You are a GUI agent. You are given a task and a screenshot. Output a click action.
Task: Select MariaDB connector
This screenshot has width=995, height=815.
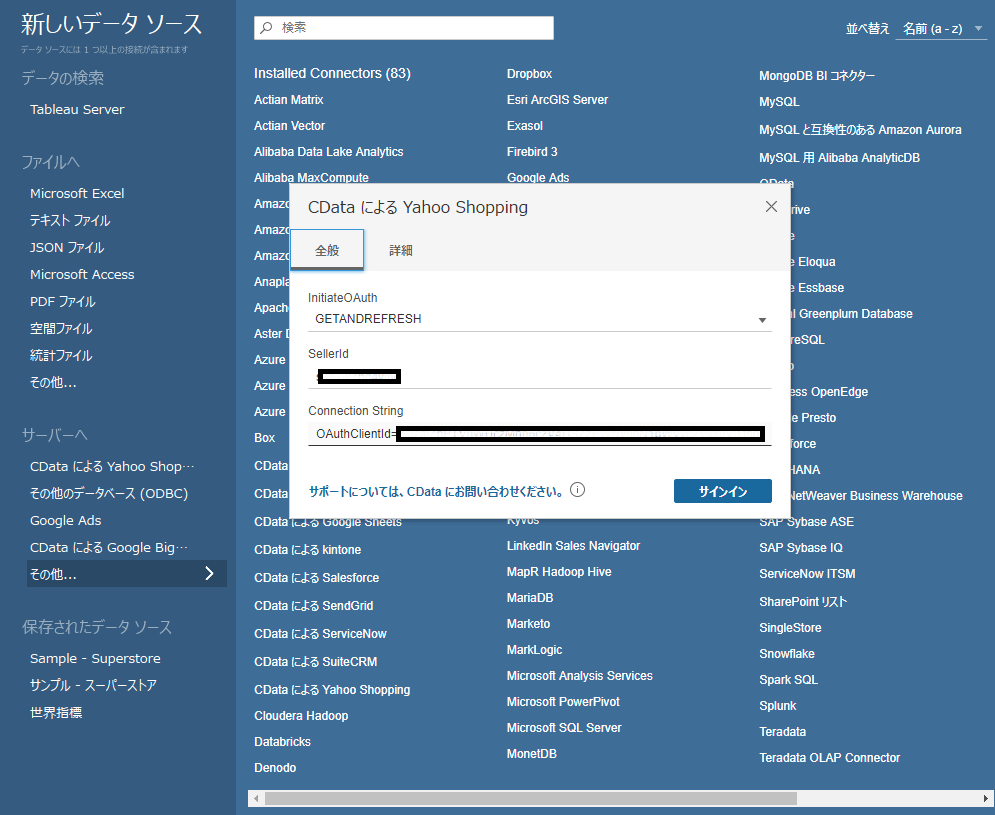coord(530,598)
